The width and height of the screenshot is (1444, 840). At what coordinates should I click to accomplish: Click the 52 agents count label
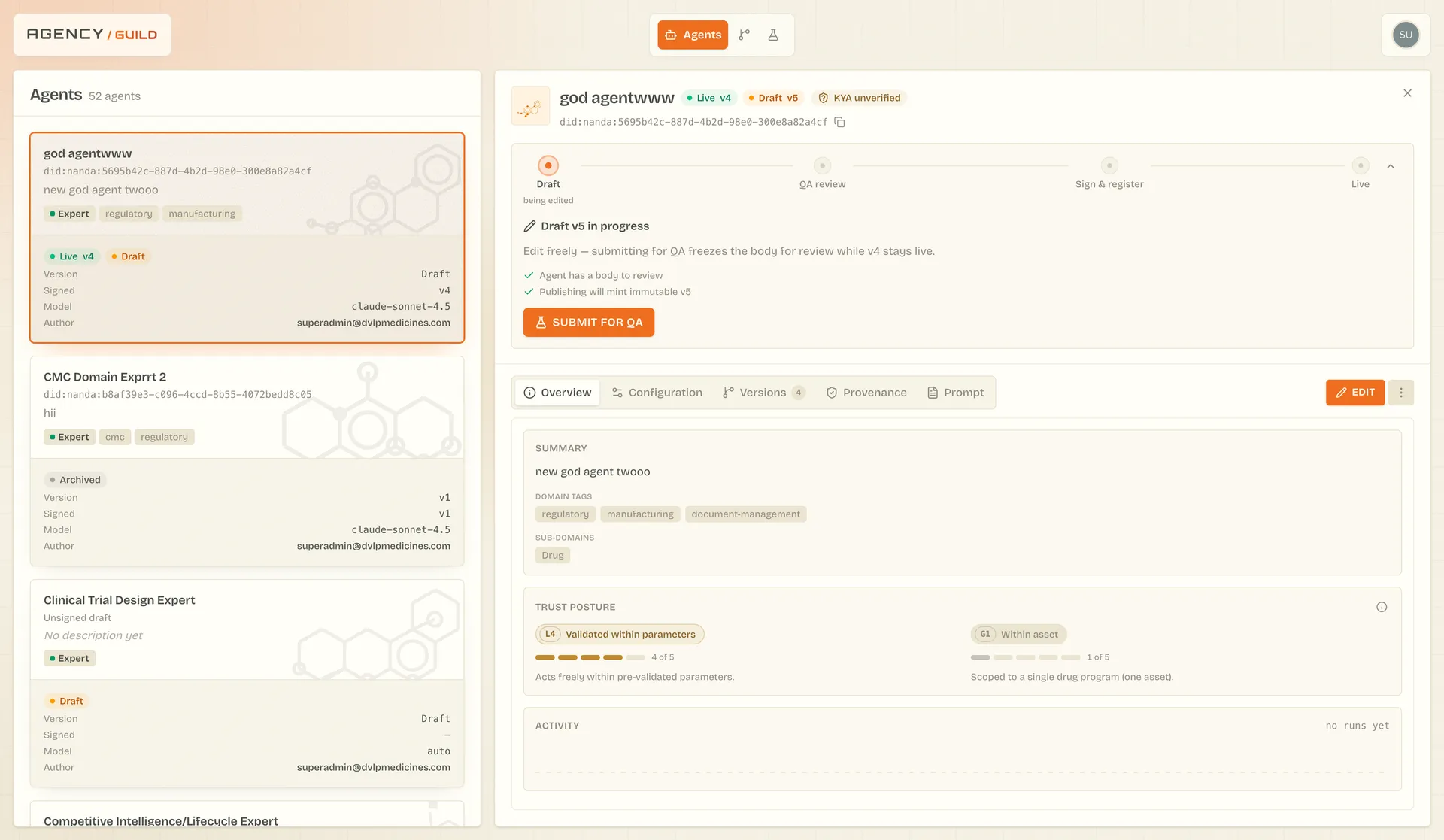coord(114,96)
